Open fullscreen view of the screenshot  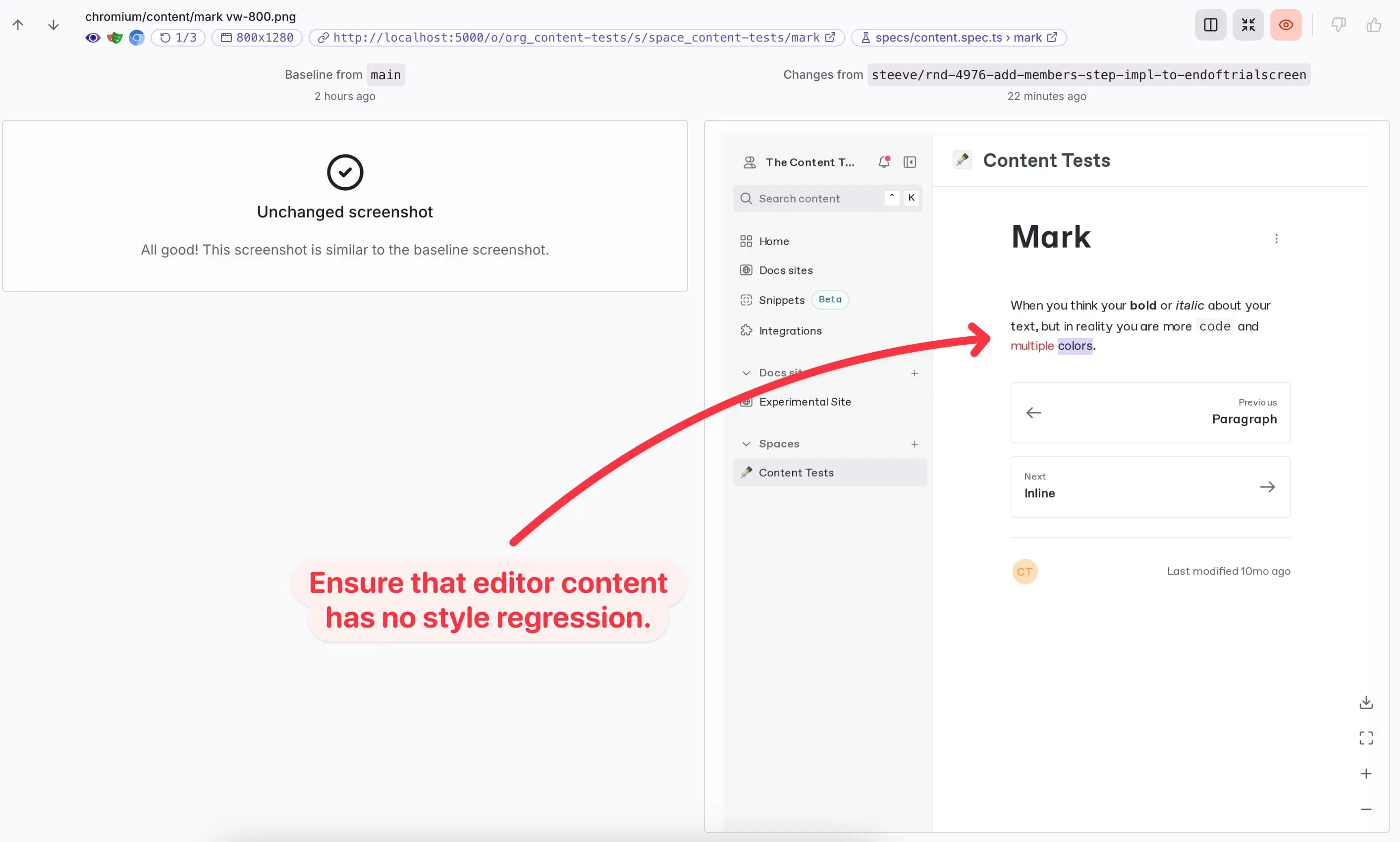click(x=1366, y=737)
